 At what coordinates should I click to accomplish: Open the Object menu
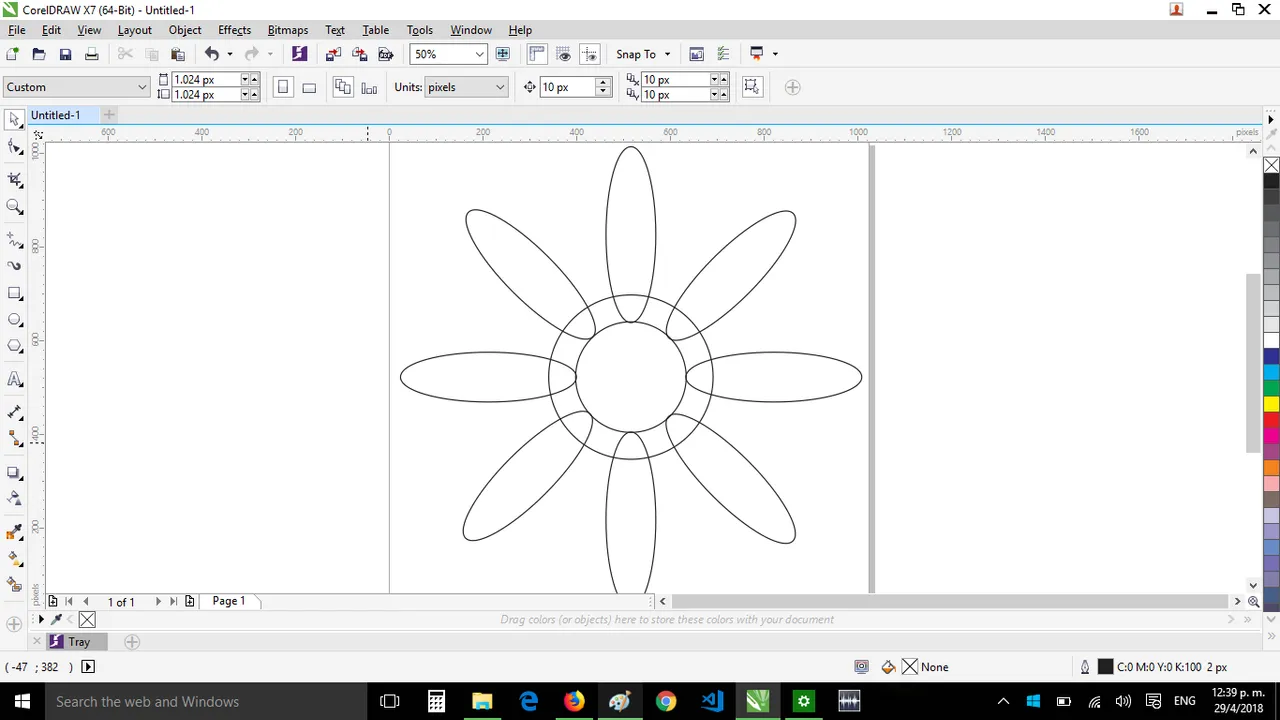[x=185, y=30]
